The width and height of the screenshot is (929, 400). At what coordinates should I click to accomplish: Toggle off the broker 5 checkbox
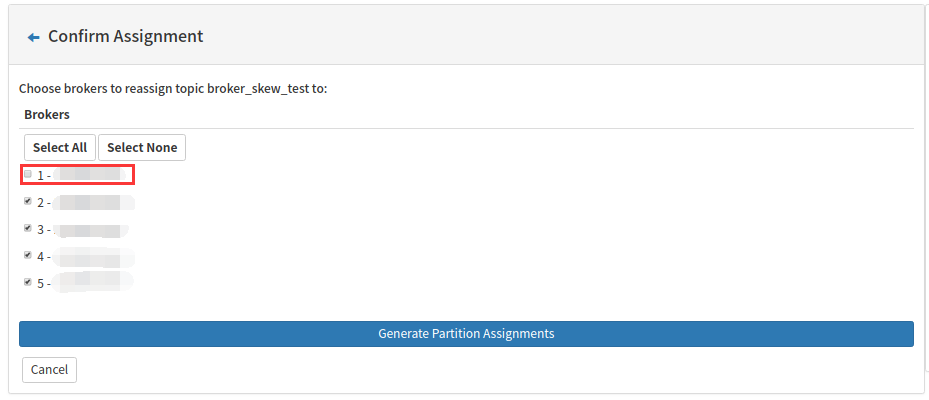[28, 282]
